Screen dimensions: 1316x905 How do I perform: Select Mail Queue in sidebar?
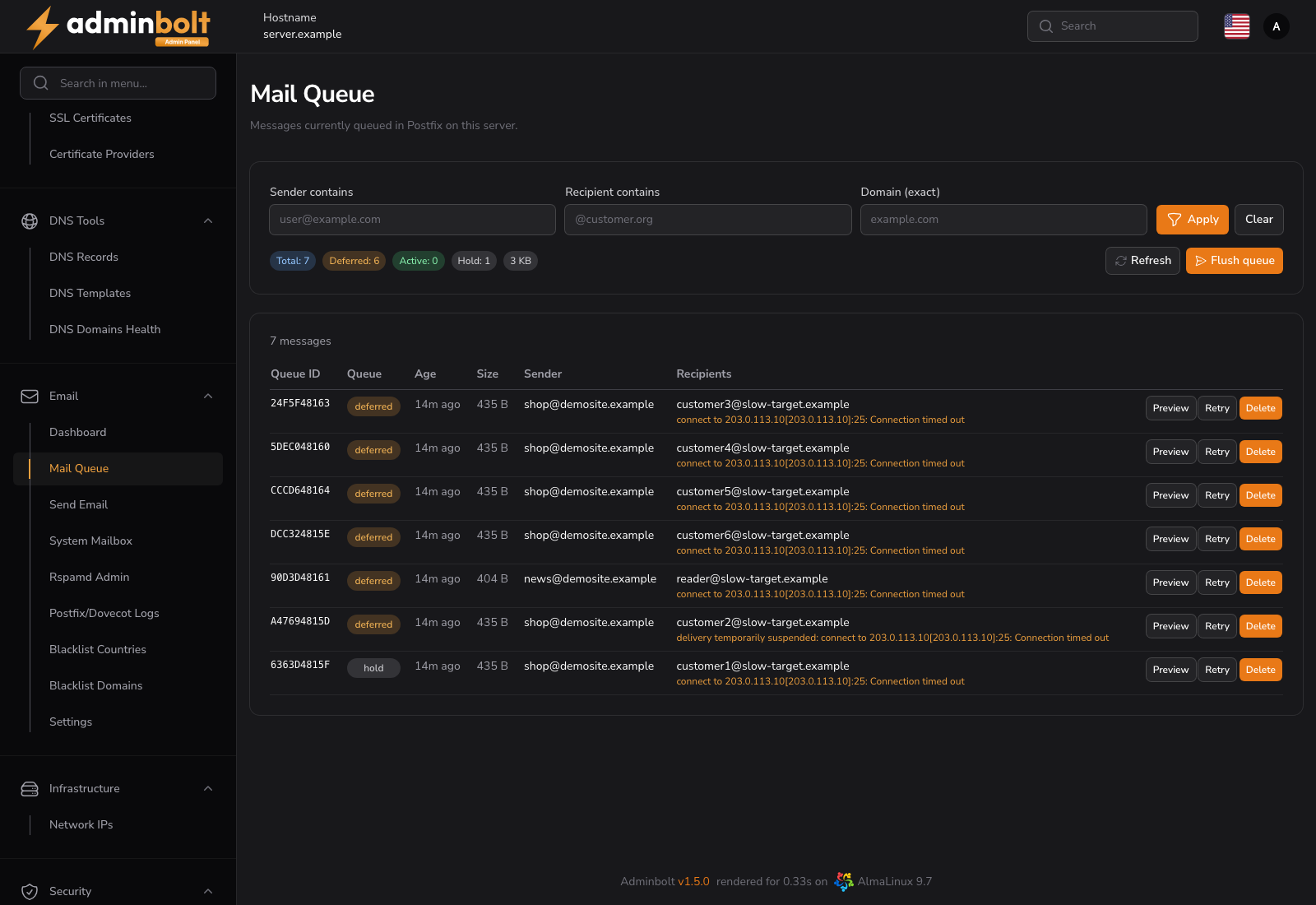coord(118,469)
